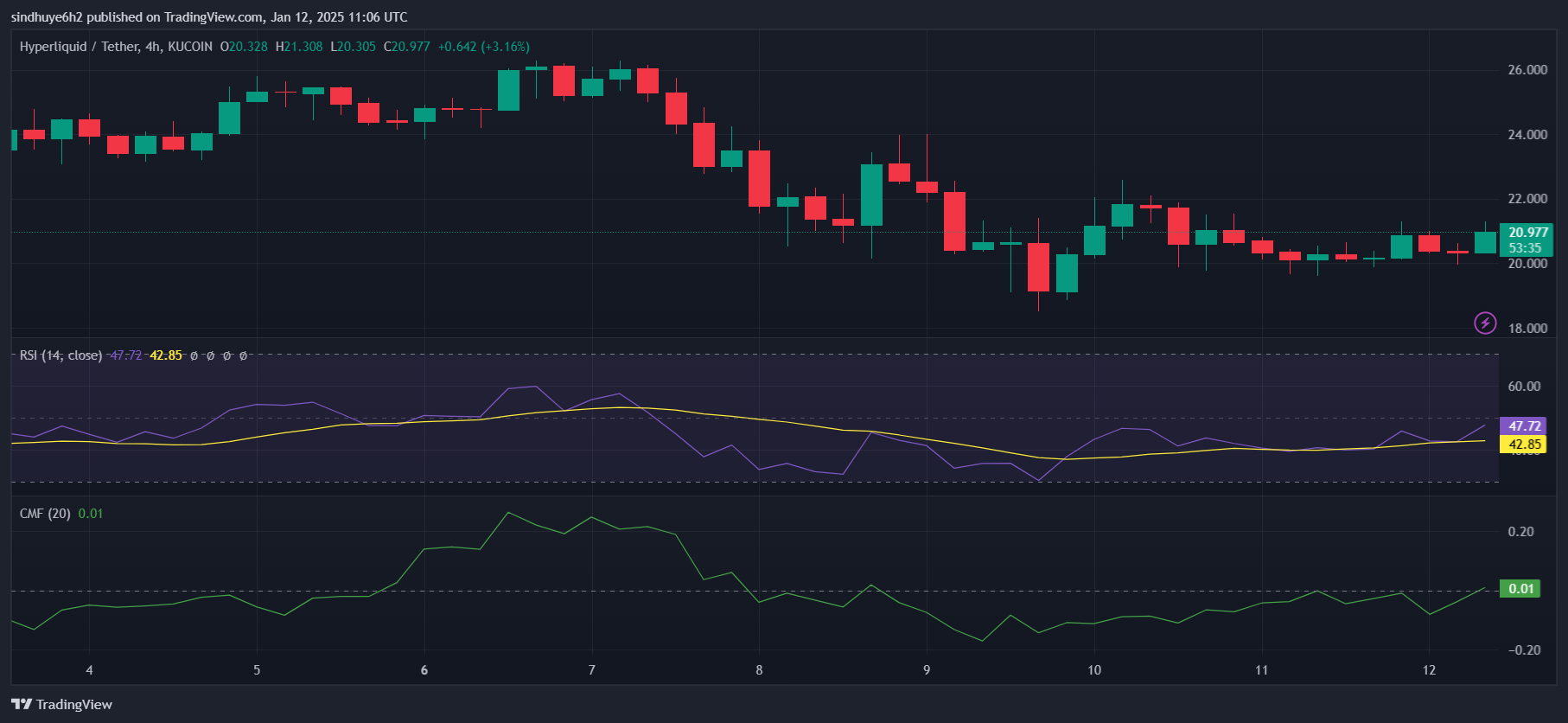Select the CMF (20) indicator legend

tap(45, 514)
